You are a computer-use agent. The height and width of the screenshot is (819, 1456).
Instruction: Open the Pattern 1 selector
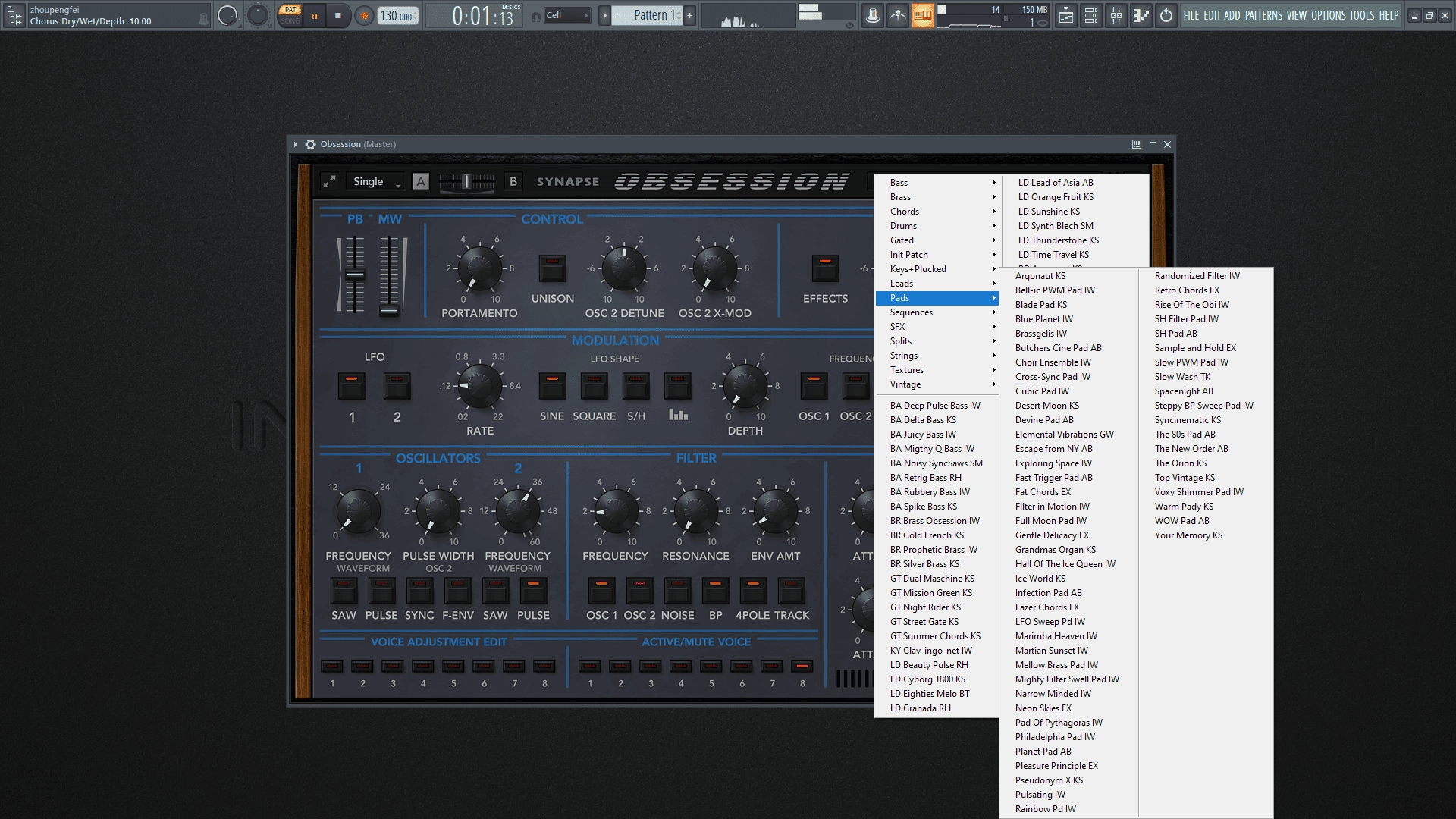pos(648,15)
